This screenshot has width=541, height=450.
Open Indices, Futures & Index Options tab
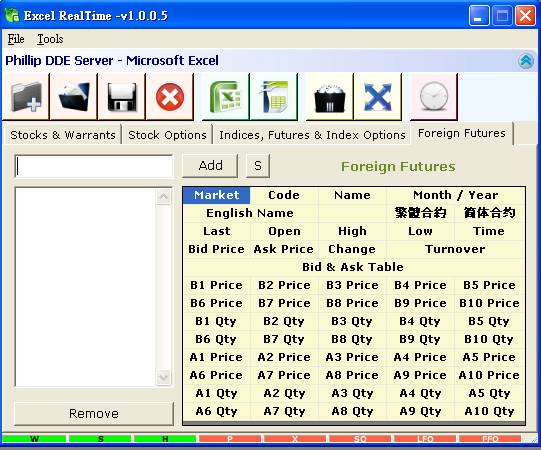(x=312, y=135)
